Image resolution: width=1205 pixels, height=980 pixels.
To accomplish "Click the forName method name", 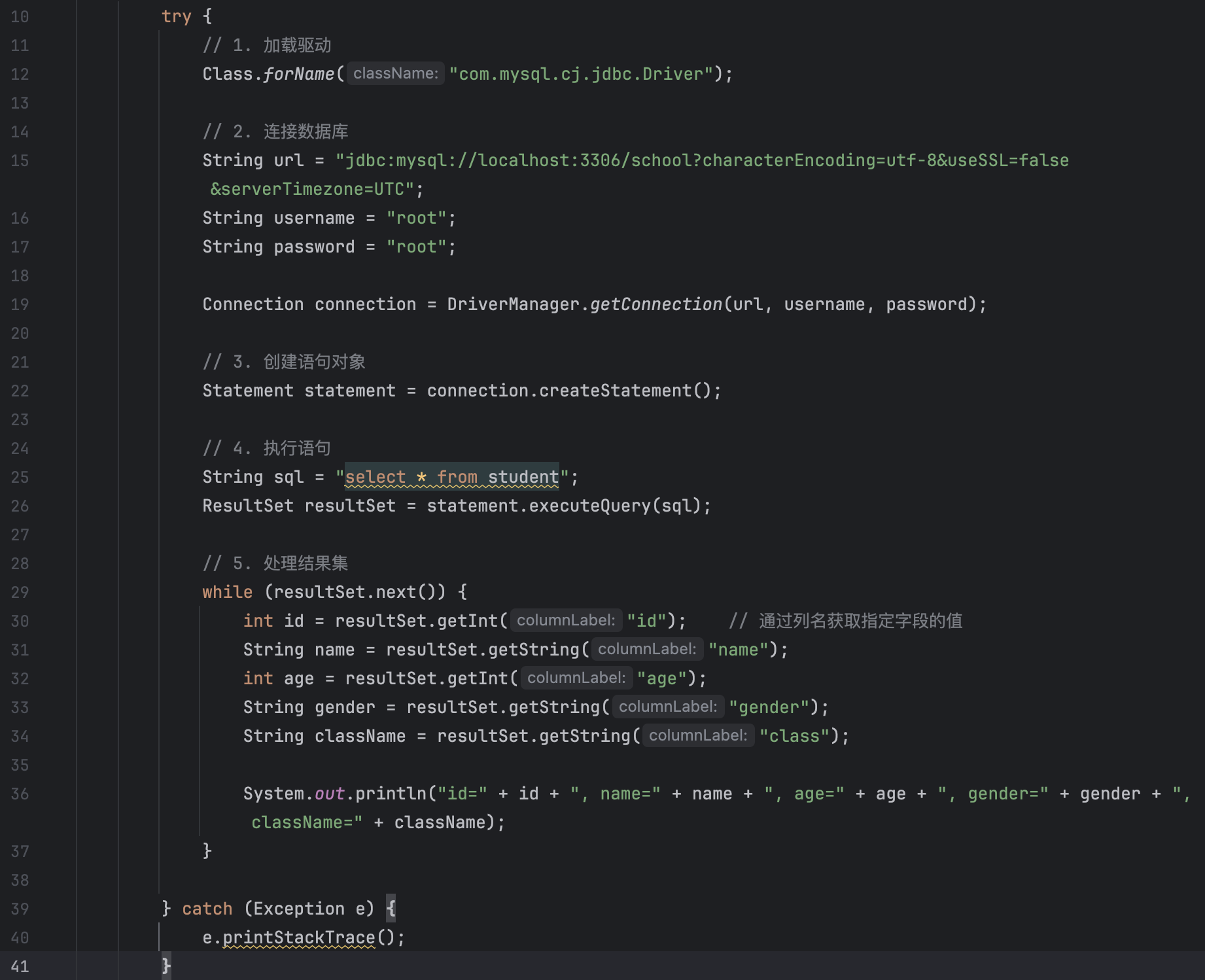I will 298,74.
